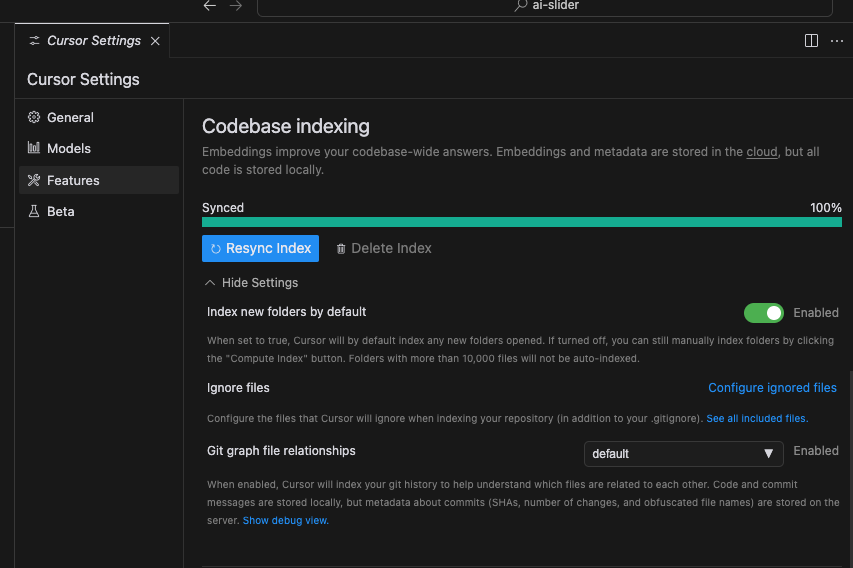
Task: Switch to the Cursor Settings tab
Action: coord(93,41)
